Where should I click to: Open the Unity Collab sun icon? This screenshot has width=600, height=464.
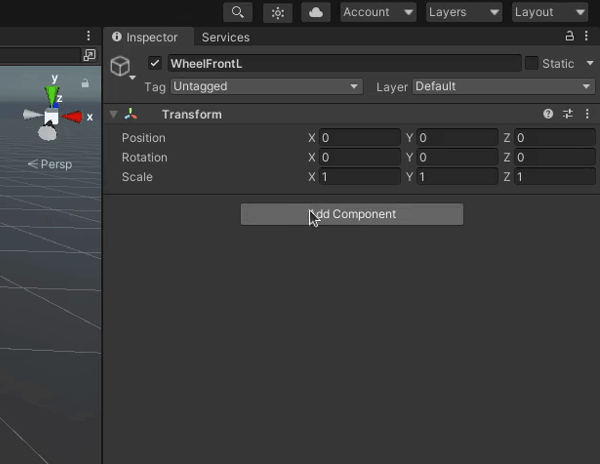tap(278, 12)
